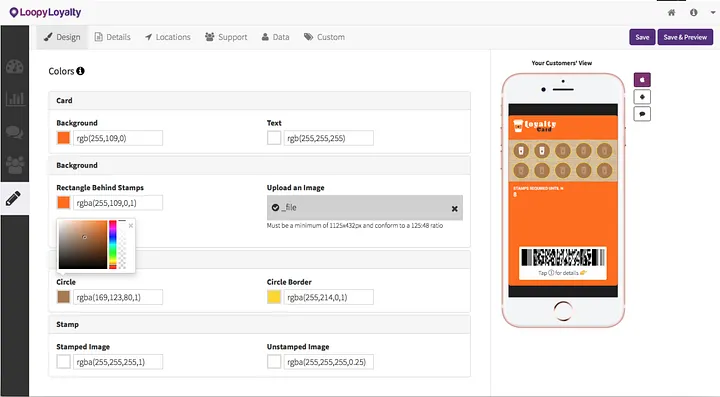This screenshot has height=397, width=720.
Task: Open the Card Text white swatch
Action: [x=274, y=138]
